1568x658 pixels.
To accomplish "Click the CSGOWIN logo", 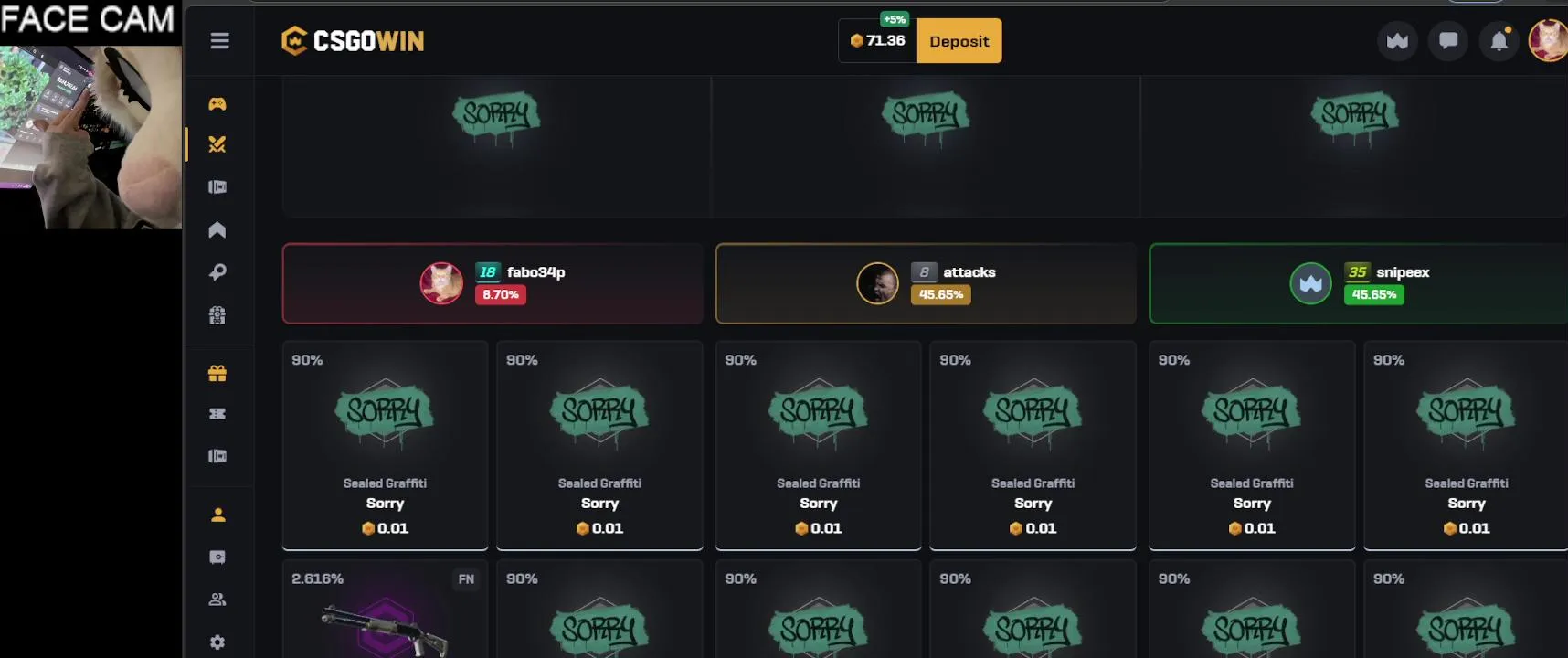I will click(353, 41).
